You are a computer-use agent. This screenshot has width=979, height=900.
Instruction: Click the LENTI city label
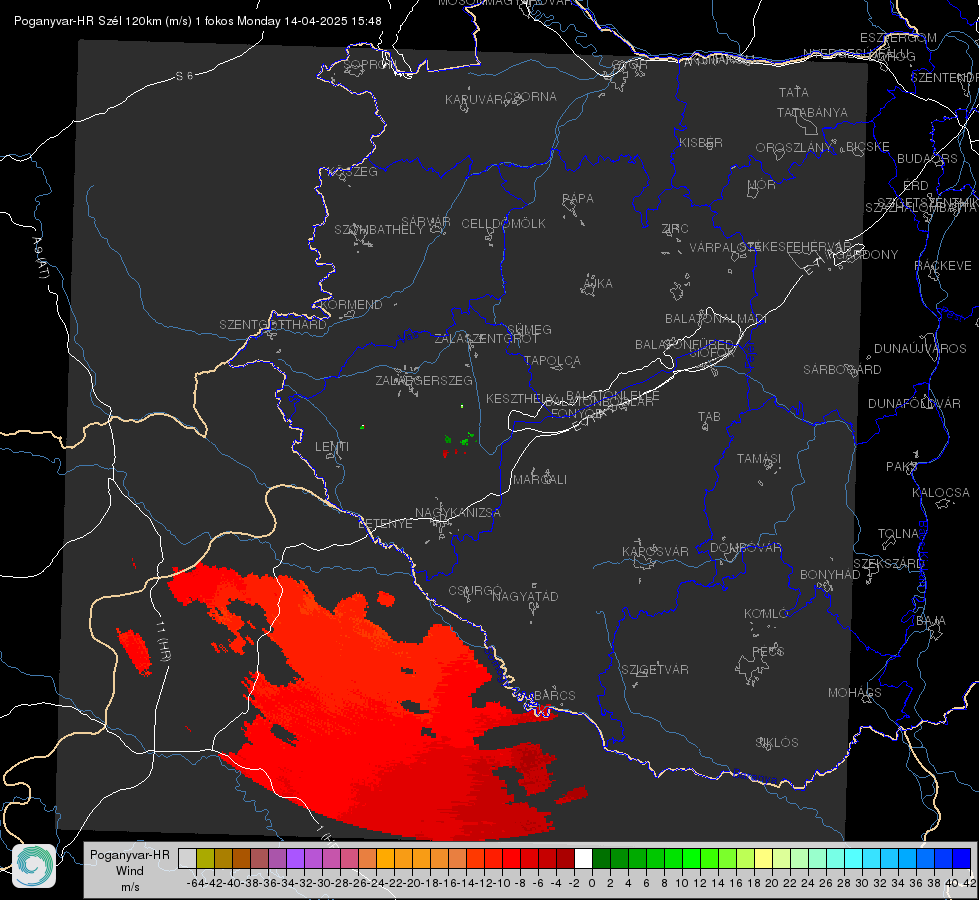point(332,447)
